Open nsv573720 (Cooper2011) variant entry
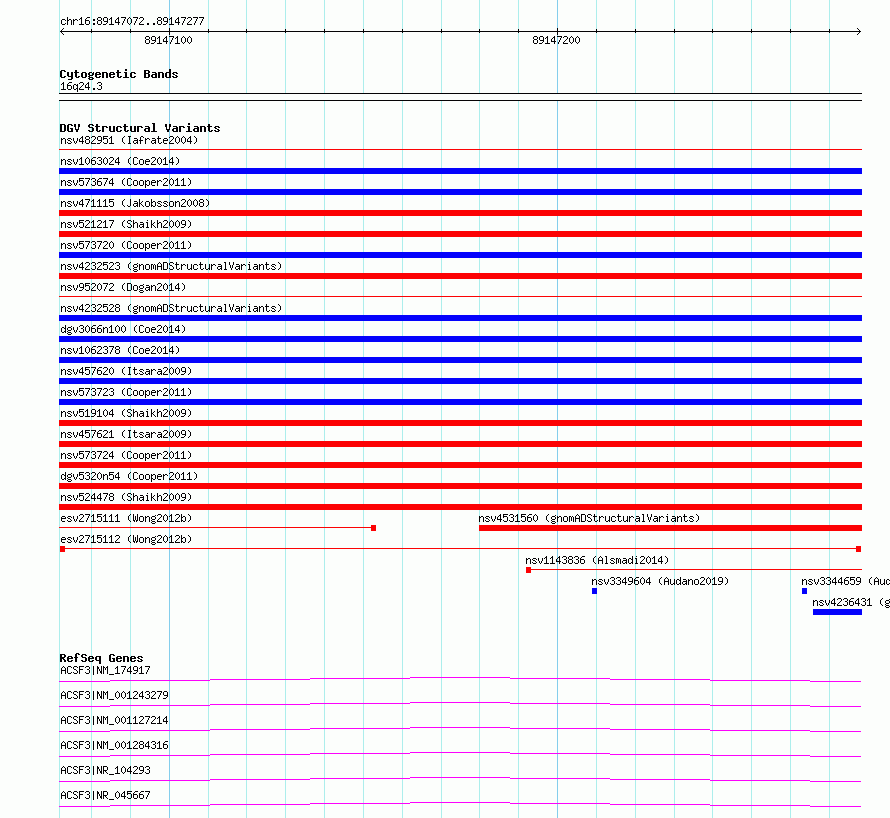The width and height of the screenshot is (890, 818). [x=126, y=245]
